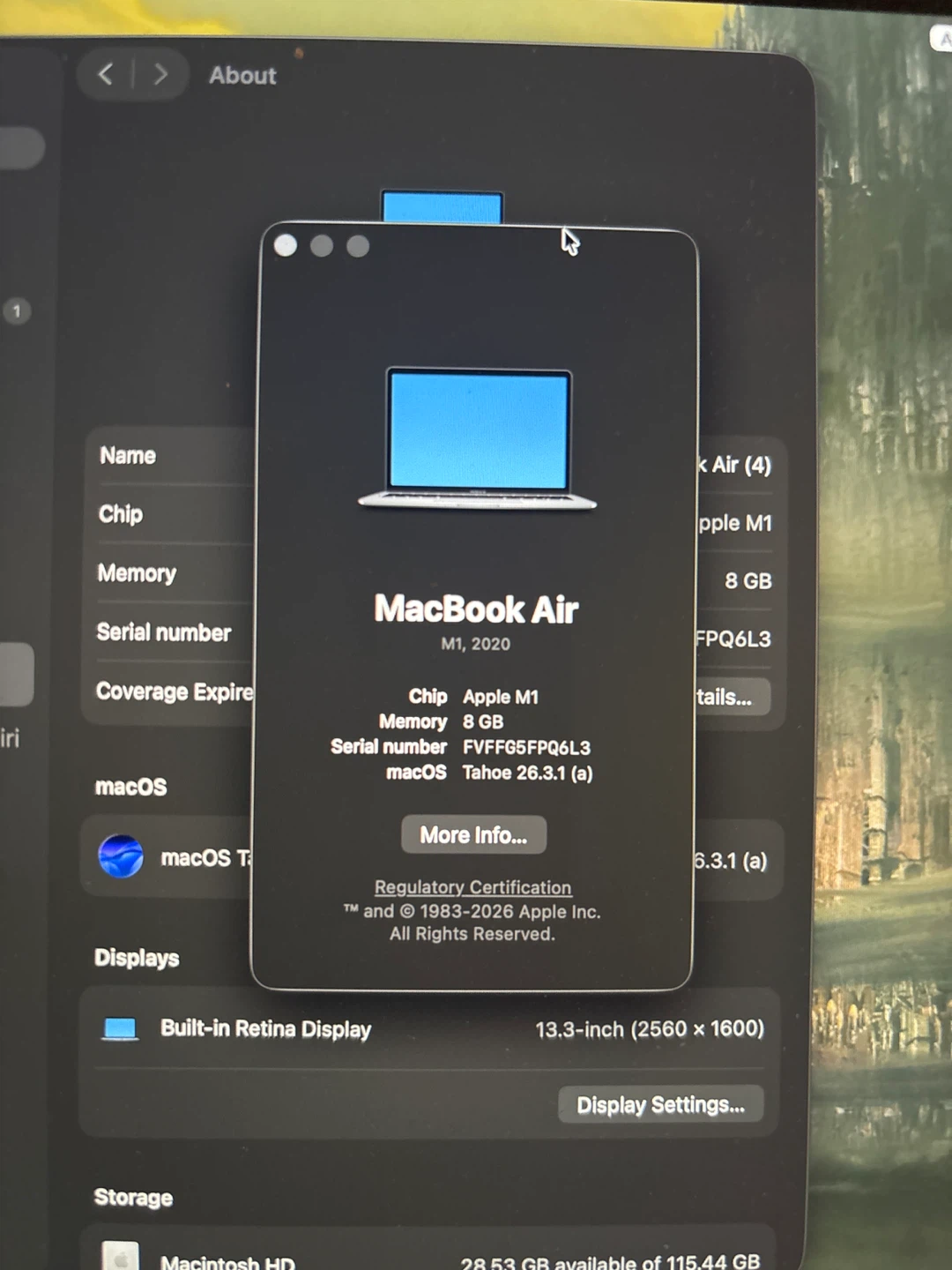Open the Regulatory Certification link
The height and width of the screenshot is (1270, 952).
(x=472, y=887)
